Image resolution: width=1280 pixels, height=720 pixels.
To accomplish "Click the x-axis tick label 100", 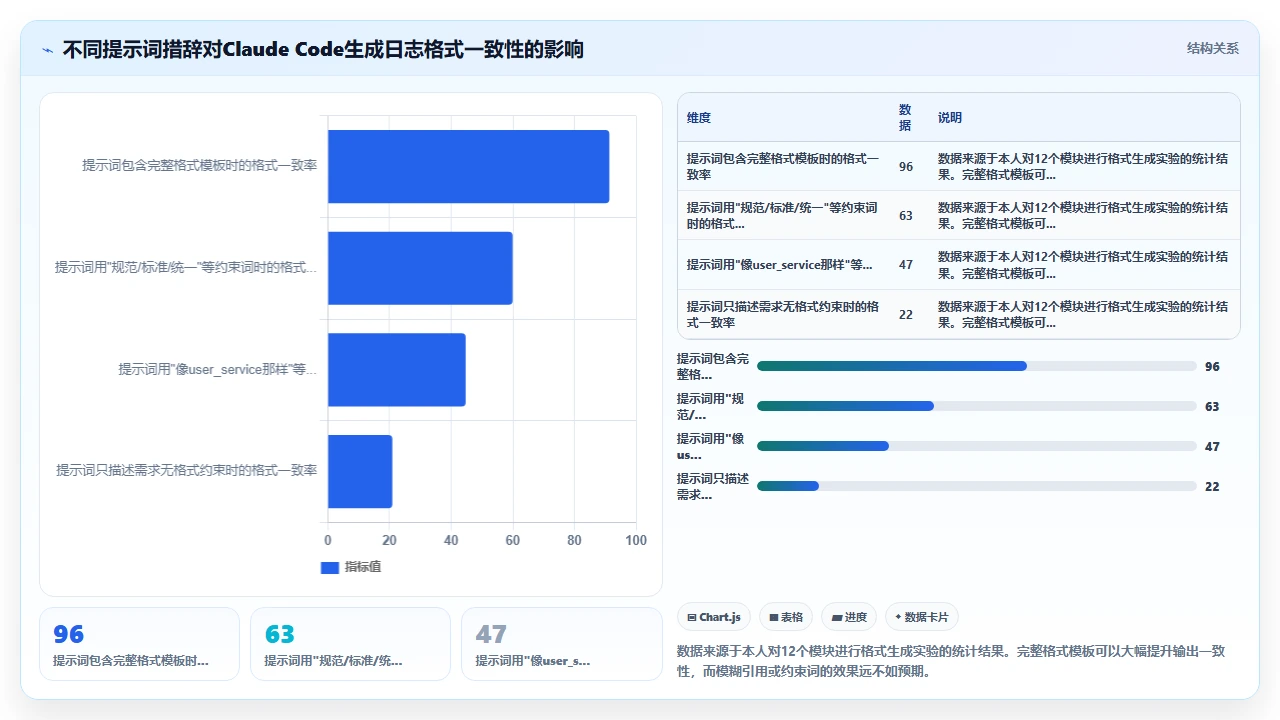I will tap(636, 540).
